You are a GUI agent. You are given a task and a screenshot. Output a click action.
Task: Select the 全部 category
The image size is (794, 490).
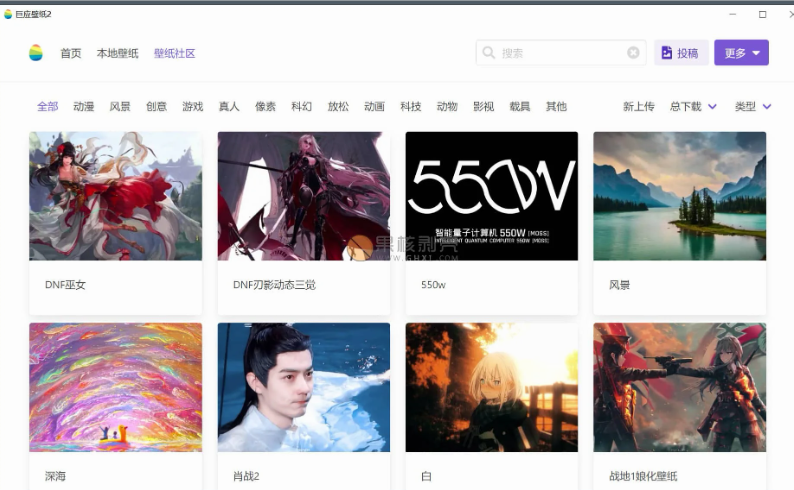(48, 106)
